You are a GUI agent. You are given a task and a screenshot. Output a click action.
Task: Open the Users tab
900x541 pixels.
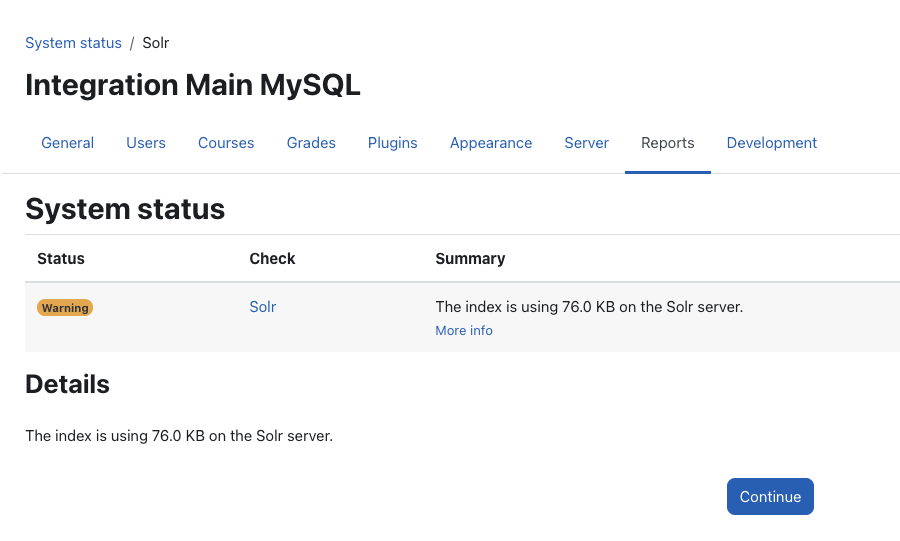[146, 143]
